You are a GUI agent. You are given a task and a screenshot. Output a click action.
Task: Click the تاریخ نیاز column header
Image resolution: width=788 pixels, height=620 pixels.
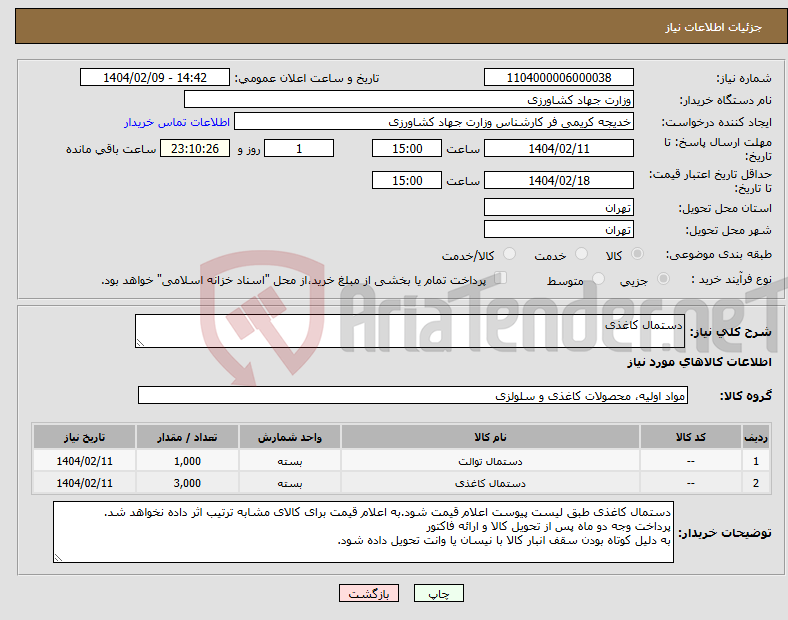pos(84,437)
